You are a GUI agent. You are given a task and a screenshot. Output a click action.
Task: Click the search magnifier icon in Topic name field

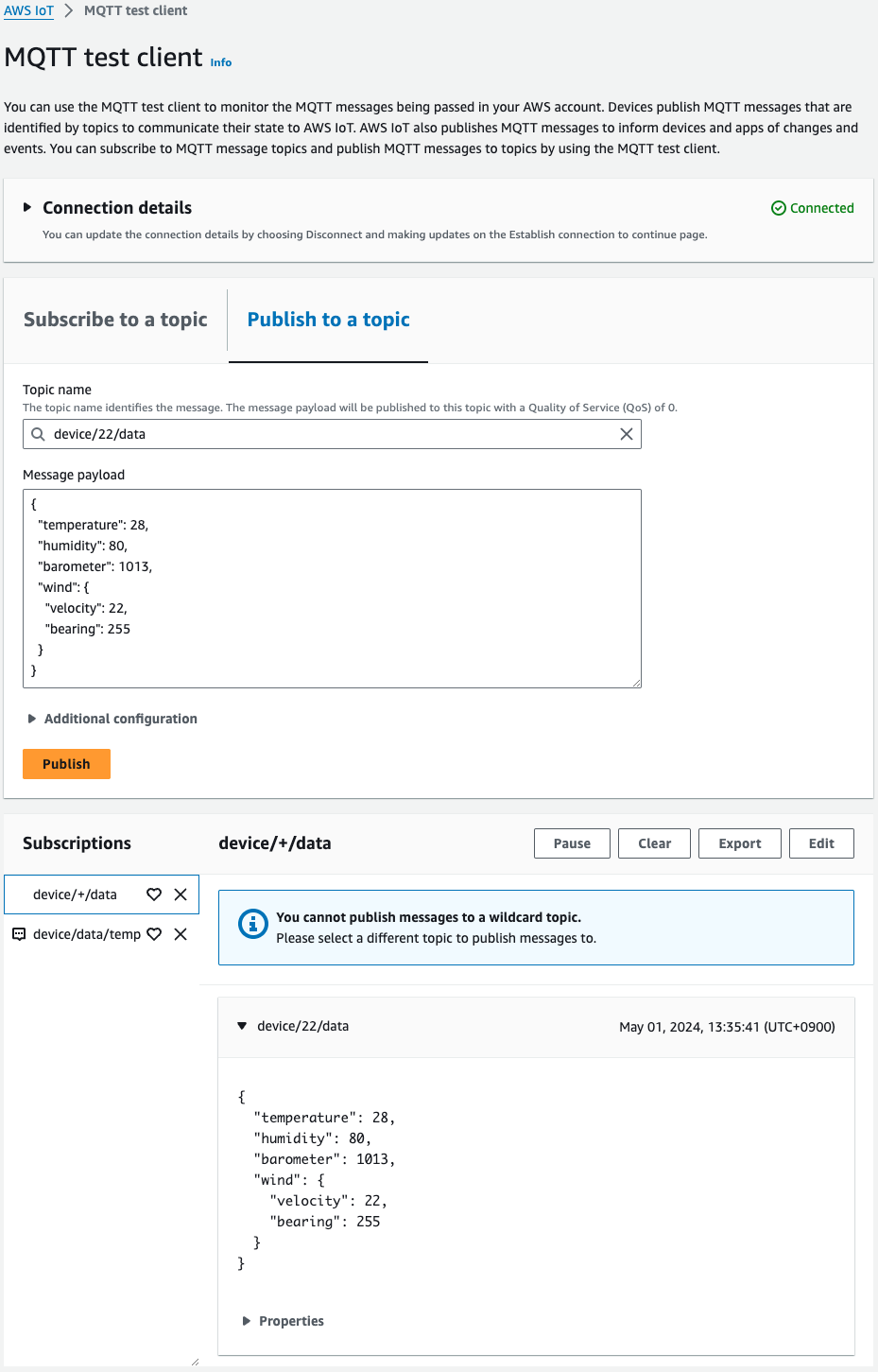39,433
